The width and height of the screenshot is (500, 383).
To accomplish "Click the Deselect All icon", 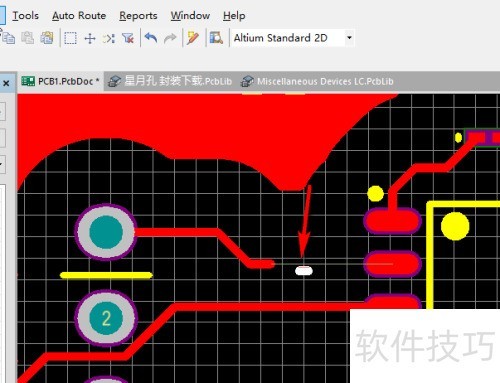I will click(109, 38).
